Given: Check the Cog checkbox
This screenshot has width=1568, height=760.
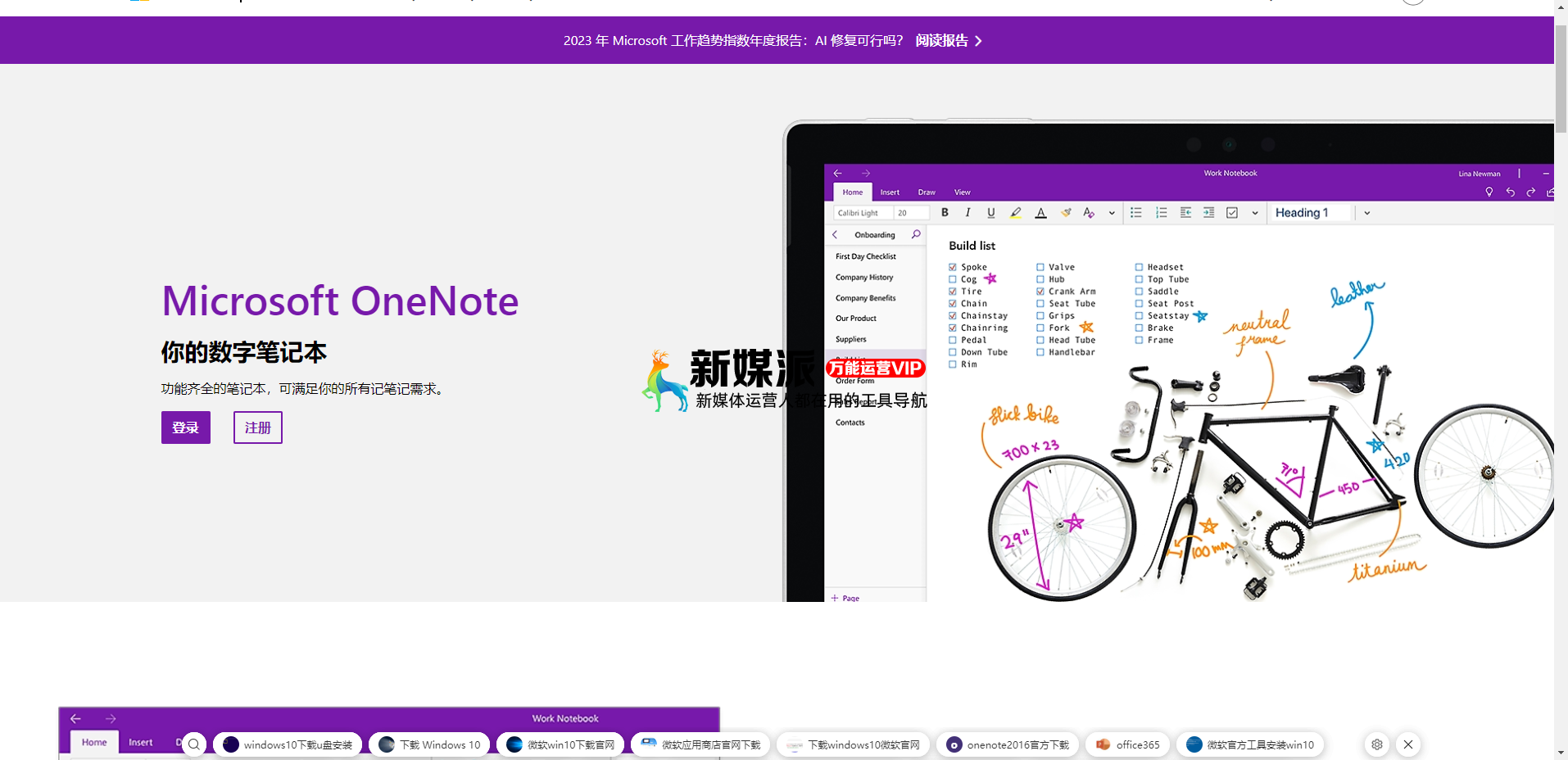Looking at the screenshot, I should [x=953, y=279].
